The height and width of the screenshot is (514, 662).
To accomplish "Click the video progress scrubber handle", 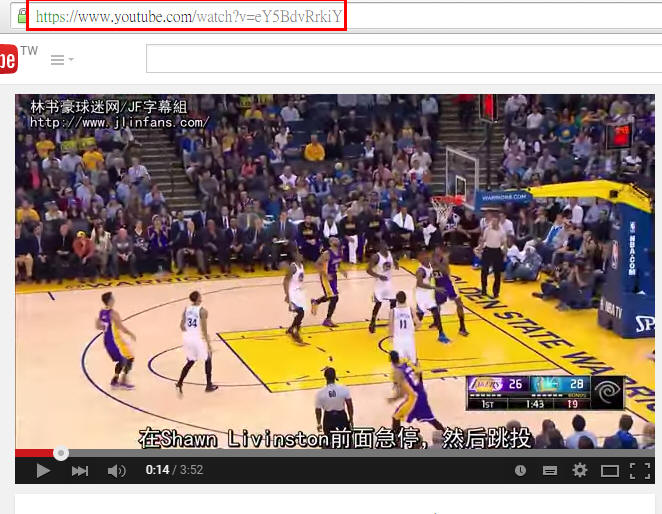I will click(x=61, y=453).
